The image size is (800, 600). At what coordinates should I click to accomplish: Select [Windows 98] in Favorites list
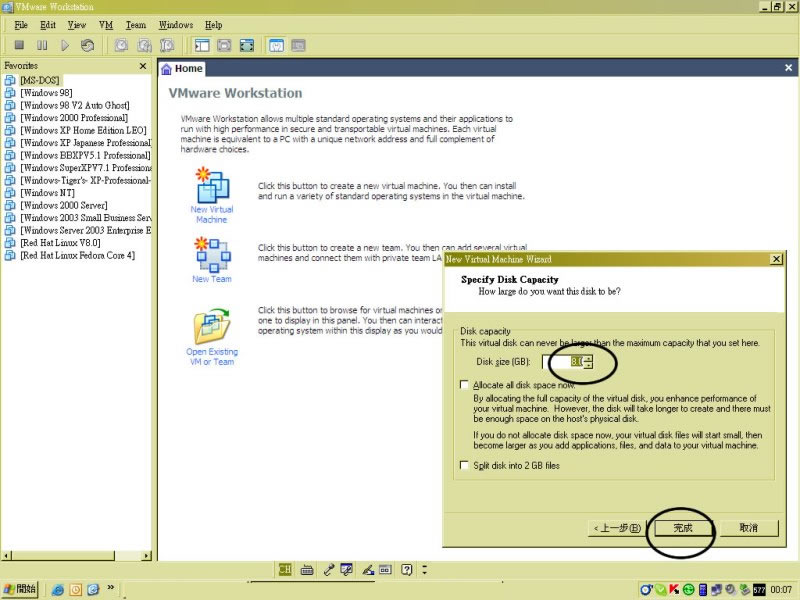tap(46, 93)
